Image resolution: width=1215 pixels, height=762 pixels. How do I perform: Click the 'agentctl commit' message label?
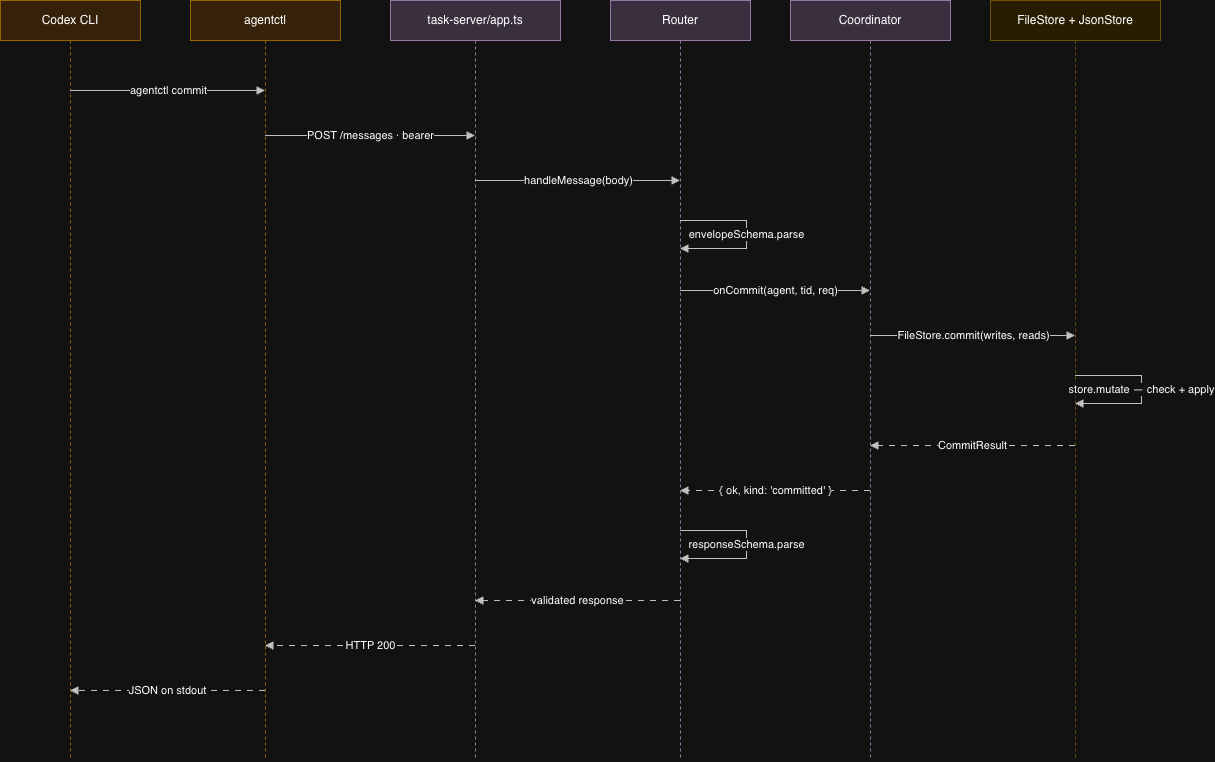[168, 90]
